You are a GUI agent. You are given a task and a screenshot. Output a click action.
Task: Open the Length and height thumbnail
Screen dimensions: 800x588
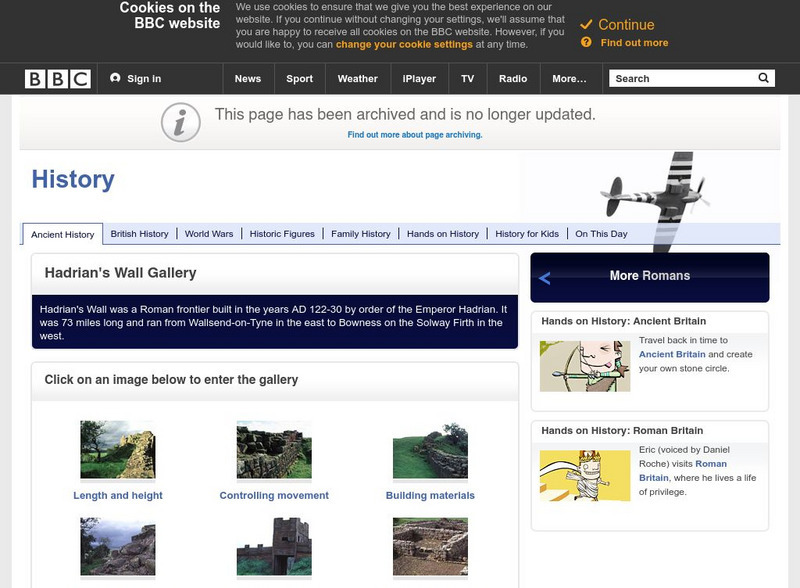118,449
